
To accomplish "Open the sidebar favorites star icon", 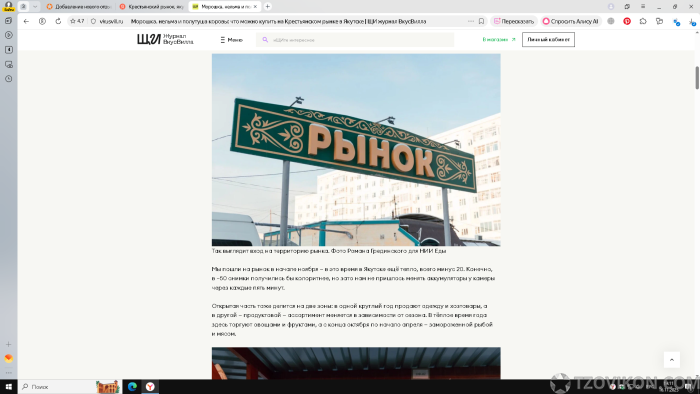I will [8, 50].
